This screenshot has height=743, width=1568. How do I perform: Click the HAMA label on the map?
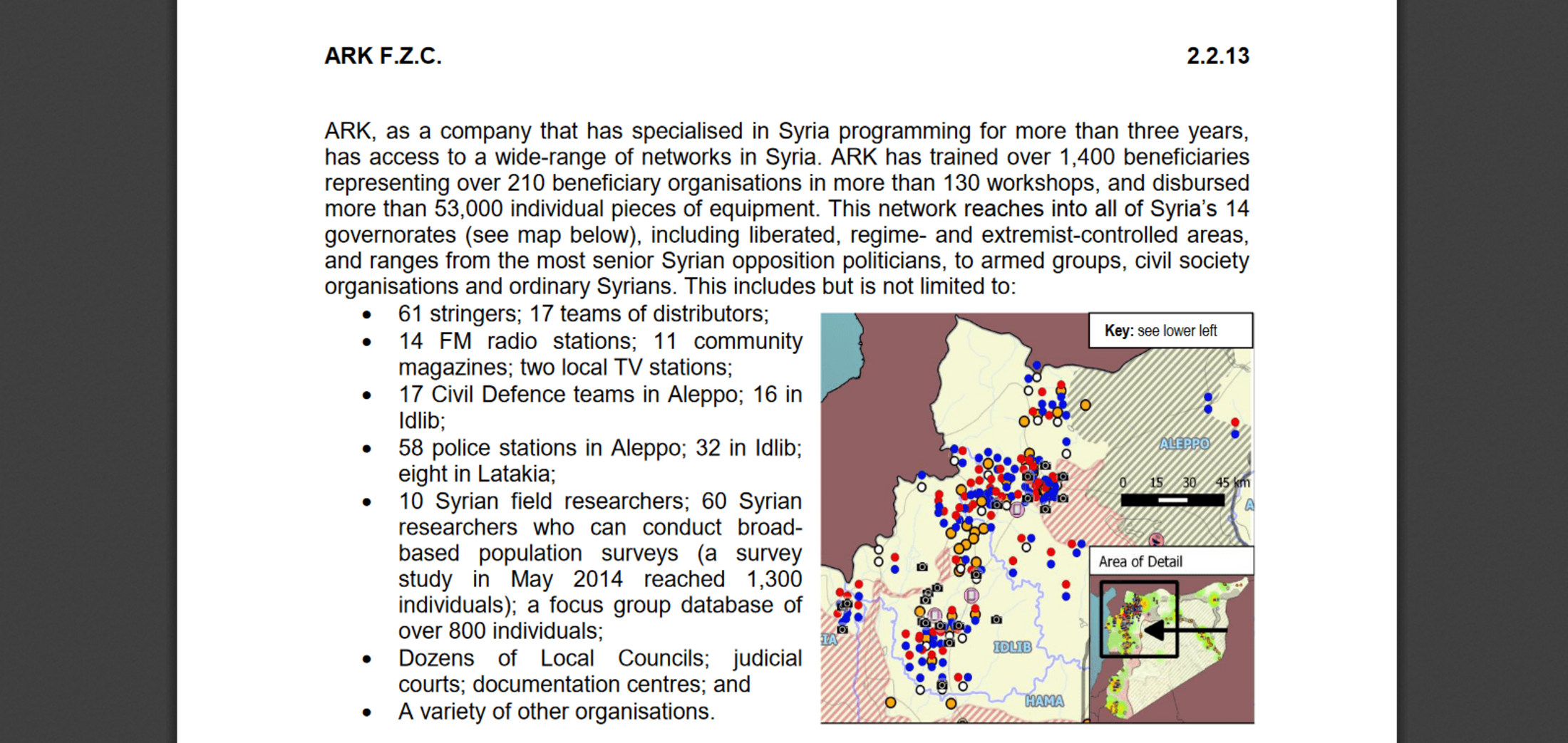point(1044,701)
